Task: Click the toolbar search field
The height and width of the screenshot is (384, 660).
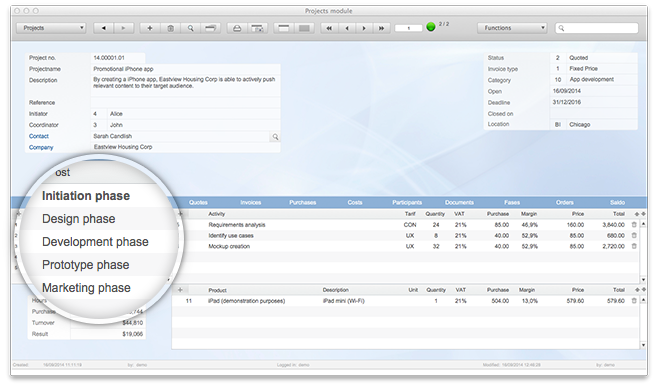Action: point(596,28)
